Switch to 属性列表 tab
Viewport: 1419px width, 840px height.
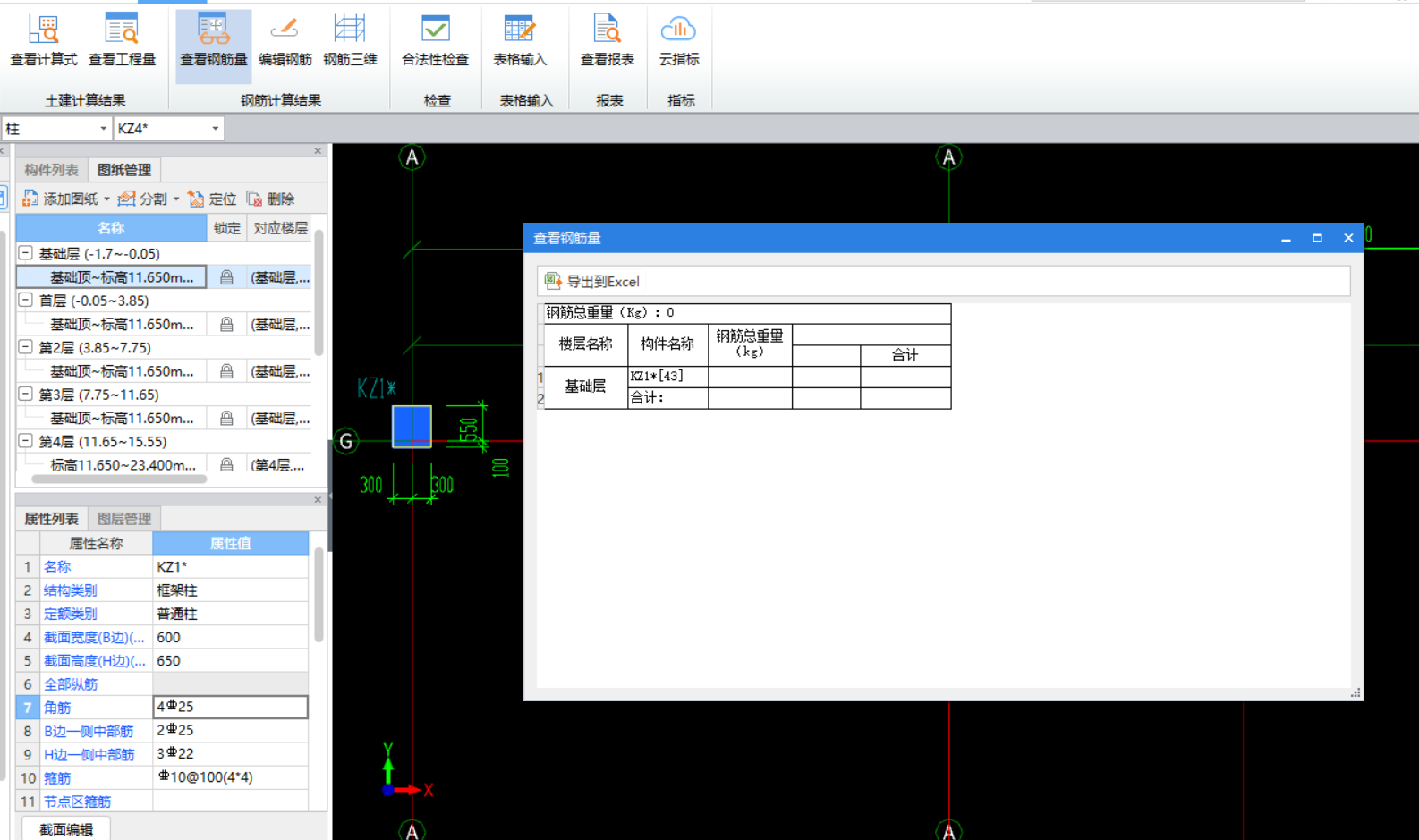click(x=51, y=519)
